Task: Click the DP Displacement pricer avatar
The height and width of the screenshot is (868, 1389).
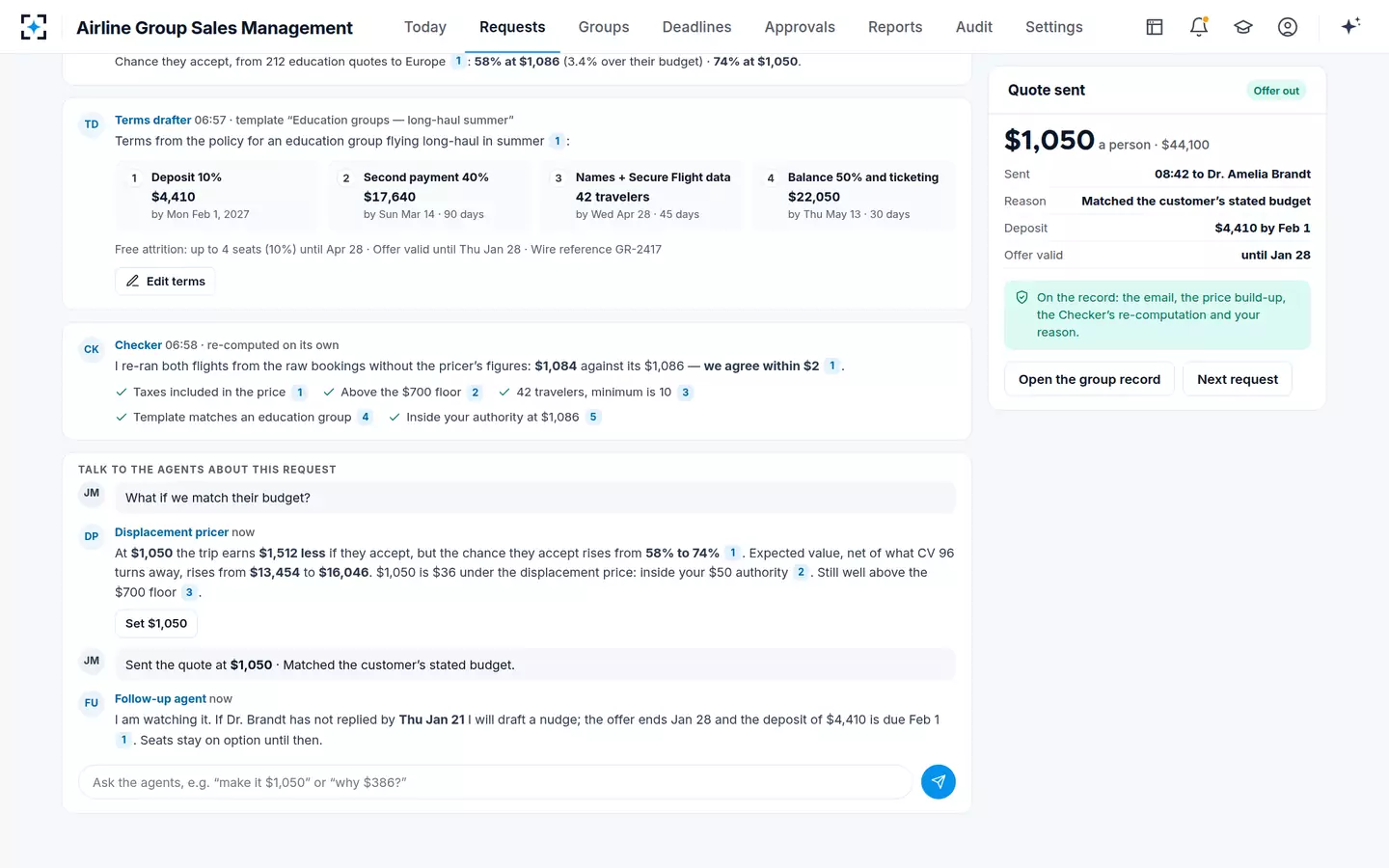Action: point(92,536)
